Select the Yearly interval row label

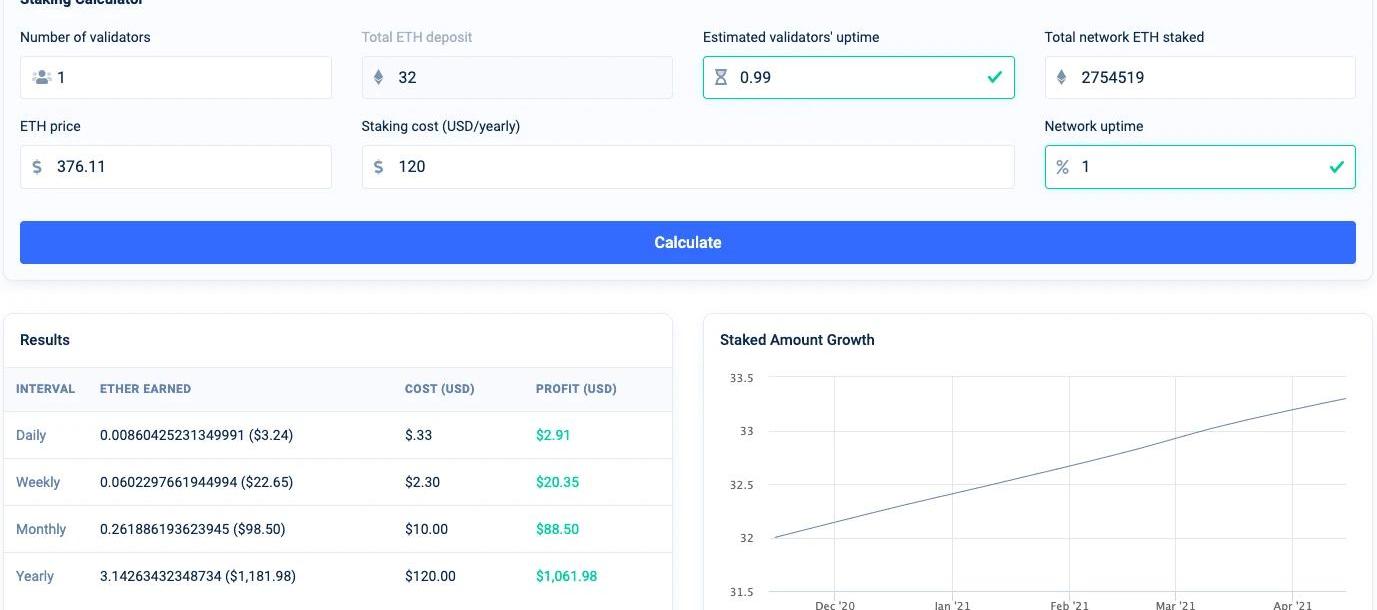tap(35, 576)
